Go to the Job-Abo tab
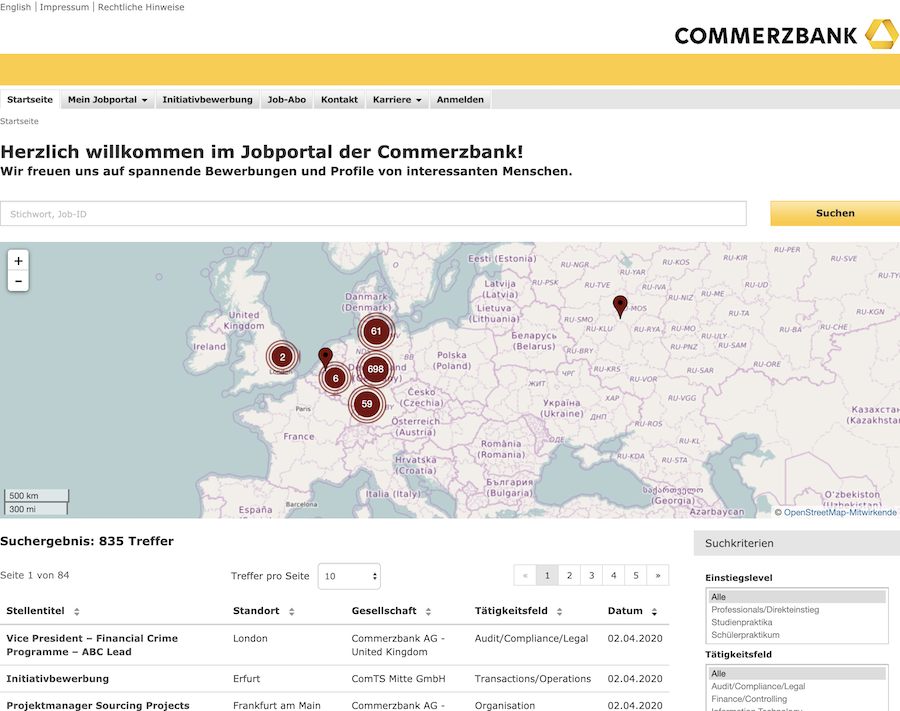Viewport: 900px width, 711px height. tap(287, 100)
